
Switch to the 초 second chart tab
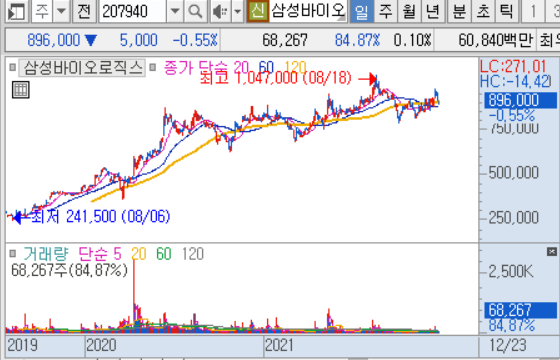click(x=483, y=11)
